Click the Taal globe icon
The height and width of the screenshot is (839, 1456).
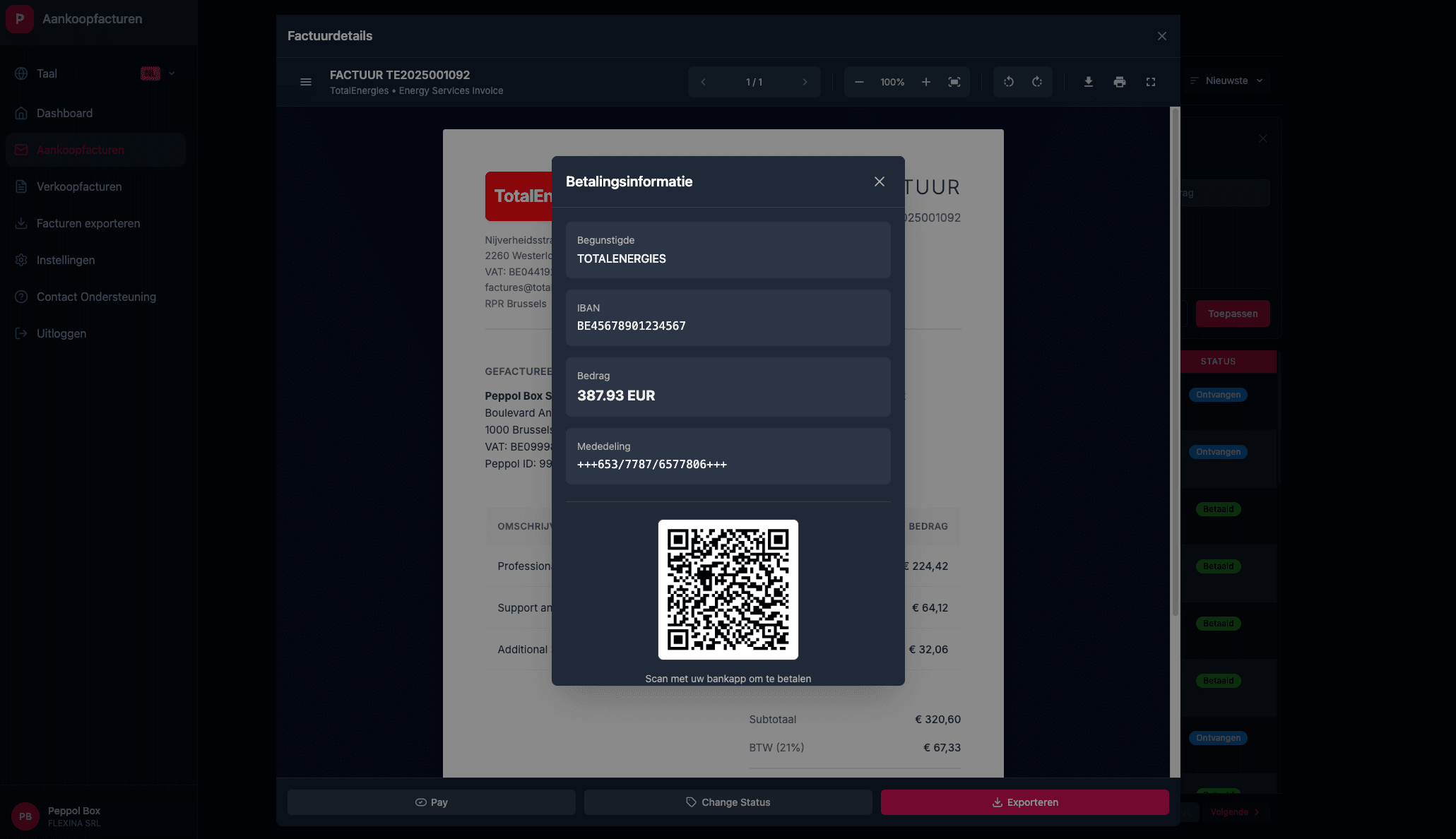(x=21, y=73)
